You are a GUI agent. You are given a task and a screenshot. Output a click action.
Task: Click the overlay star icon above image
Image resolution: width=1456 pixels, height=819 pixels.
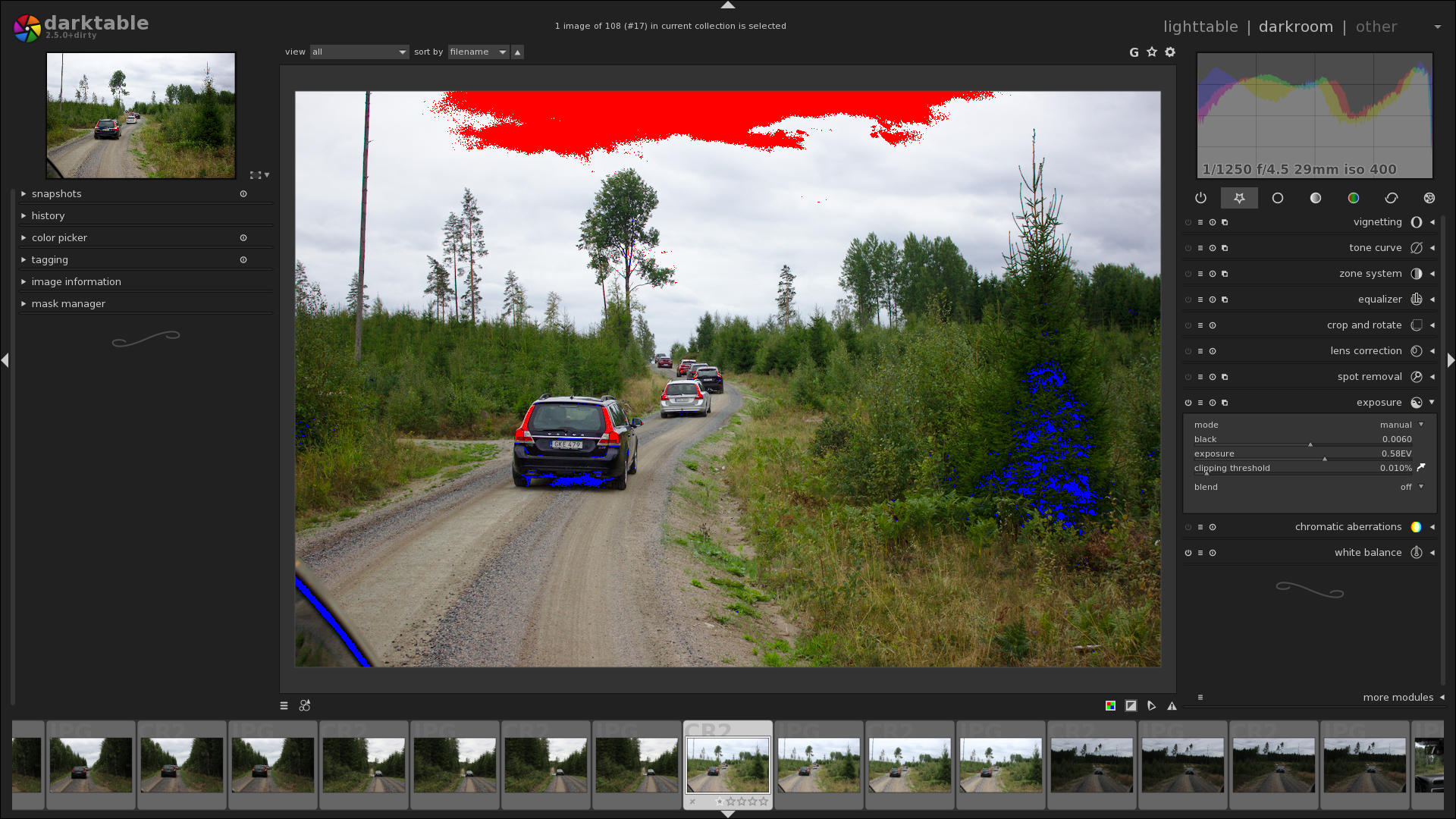[x=1152, y=52]
